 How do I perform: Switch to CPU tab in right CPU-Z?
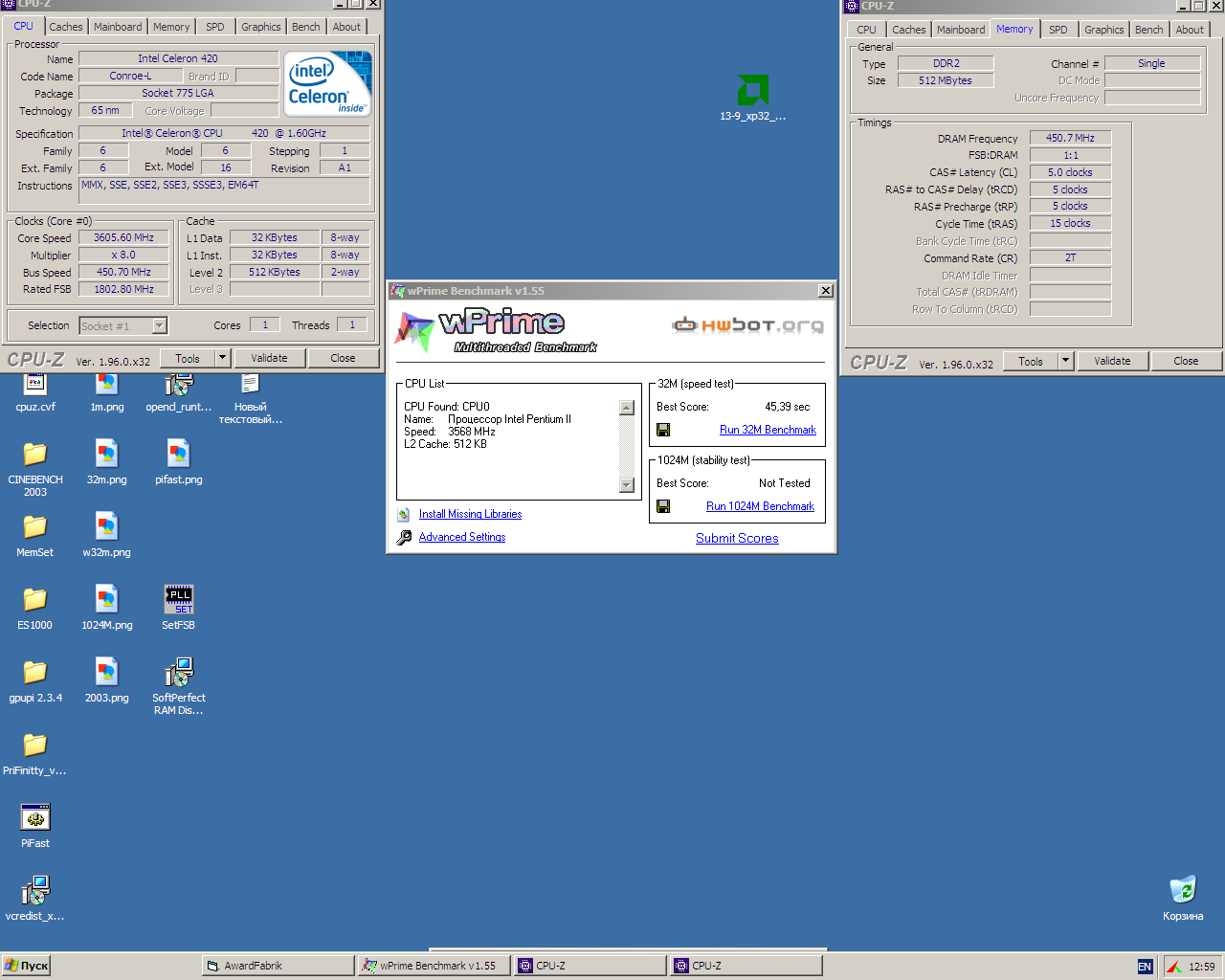pos(866,30)
